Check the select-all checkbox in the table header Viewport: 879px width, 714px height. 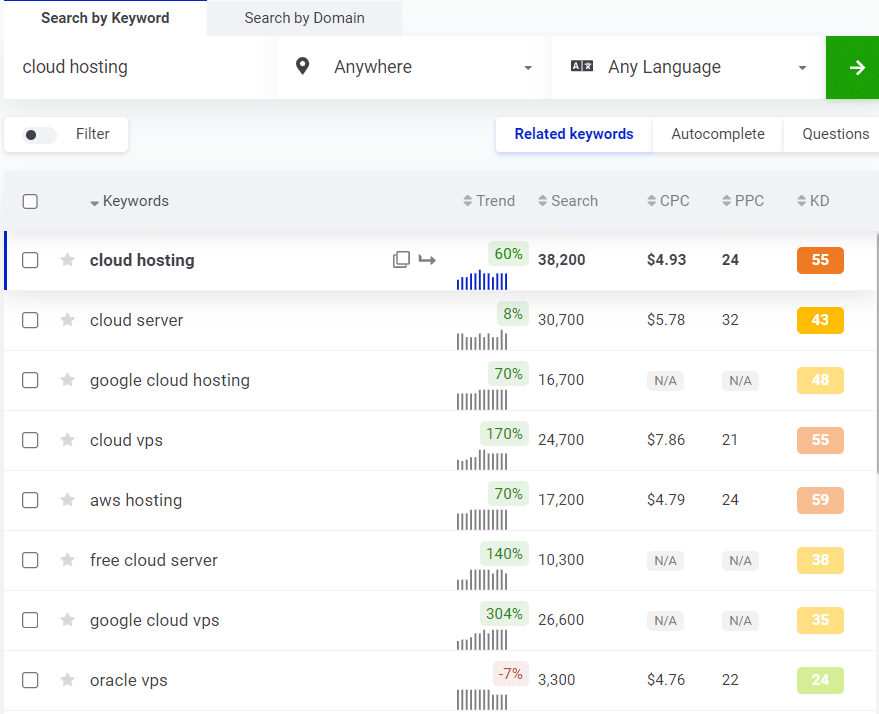coord(30,200)
